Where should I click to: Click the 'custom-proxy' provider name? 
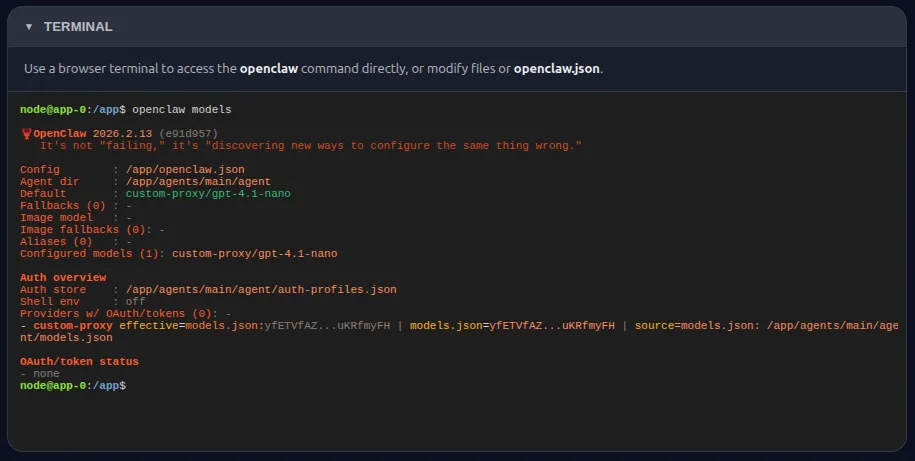coord(73,326)
